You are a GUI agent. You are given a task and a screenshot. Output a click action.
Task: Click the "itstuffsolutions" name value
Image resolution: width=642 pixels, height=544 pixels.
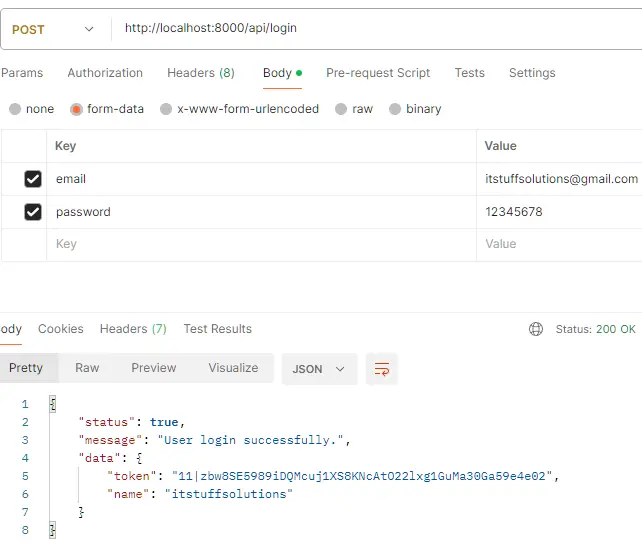(228, 494)
